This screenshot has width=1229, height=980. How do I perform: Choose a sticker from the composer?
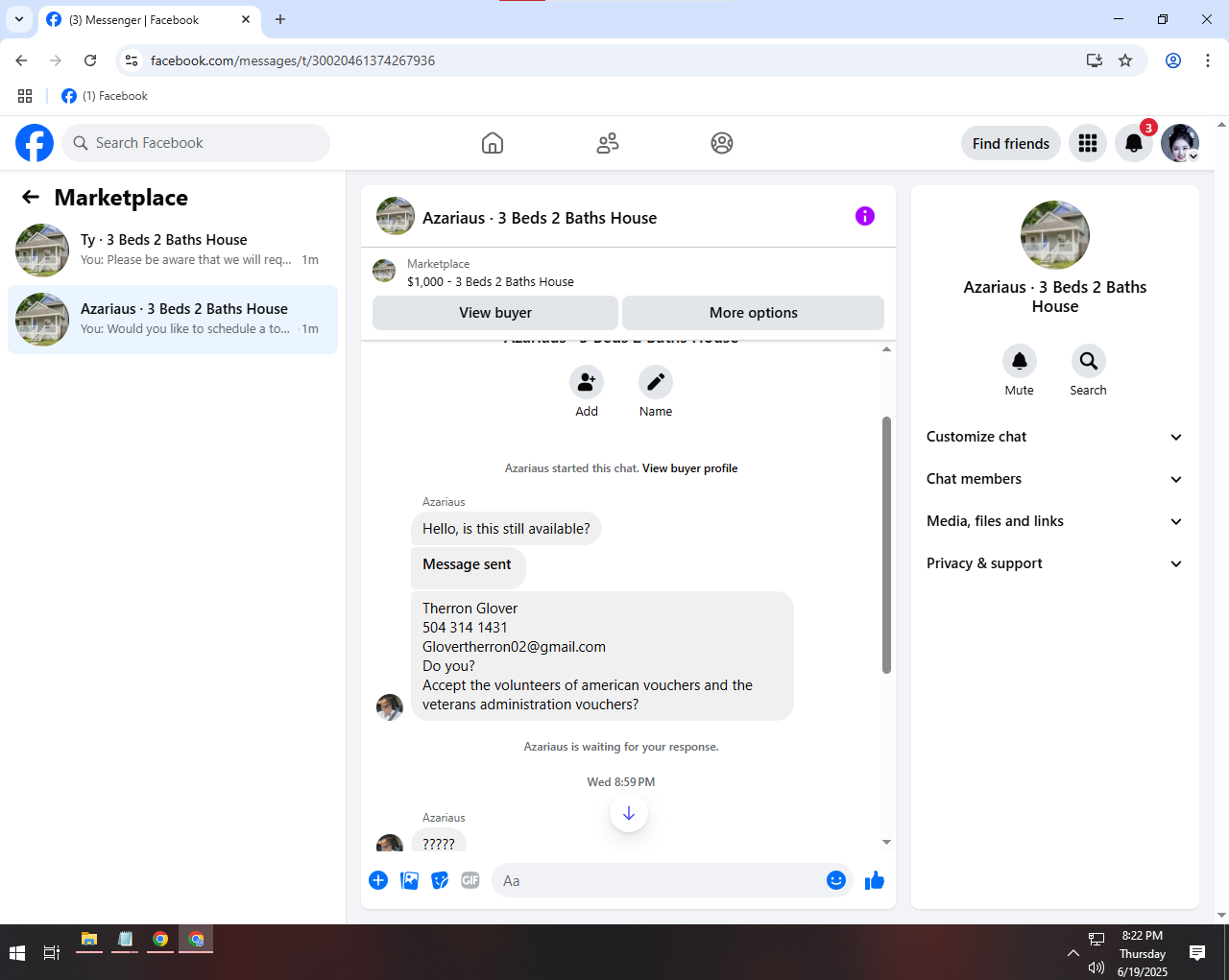[x=440, y=880]
